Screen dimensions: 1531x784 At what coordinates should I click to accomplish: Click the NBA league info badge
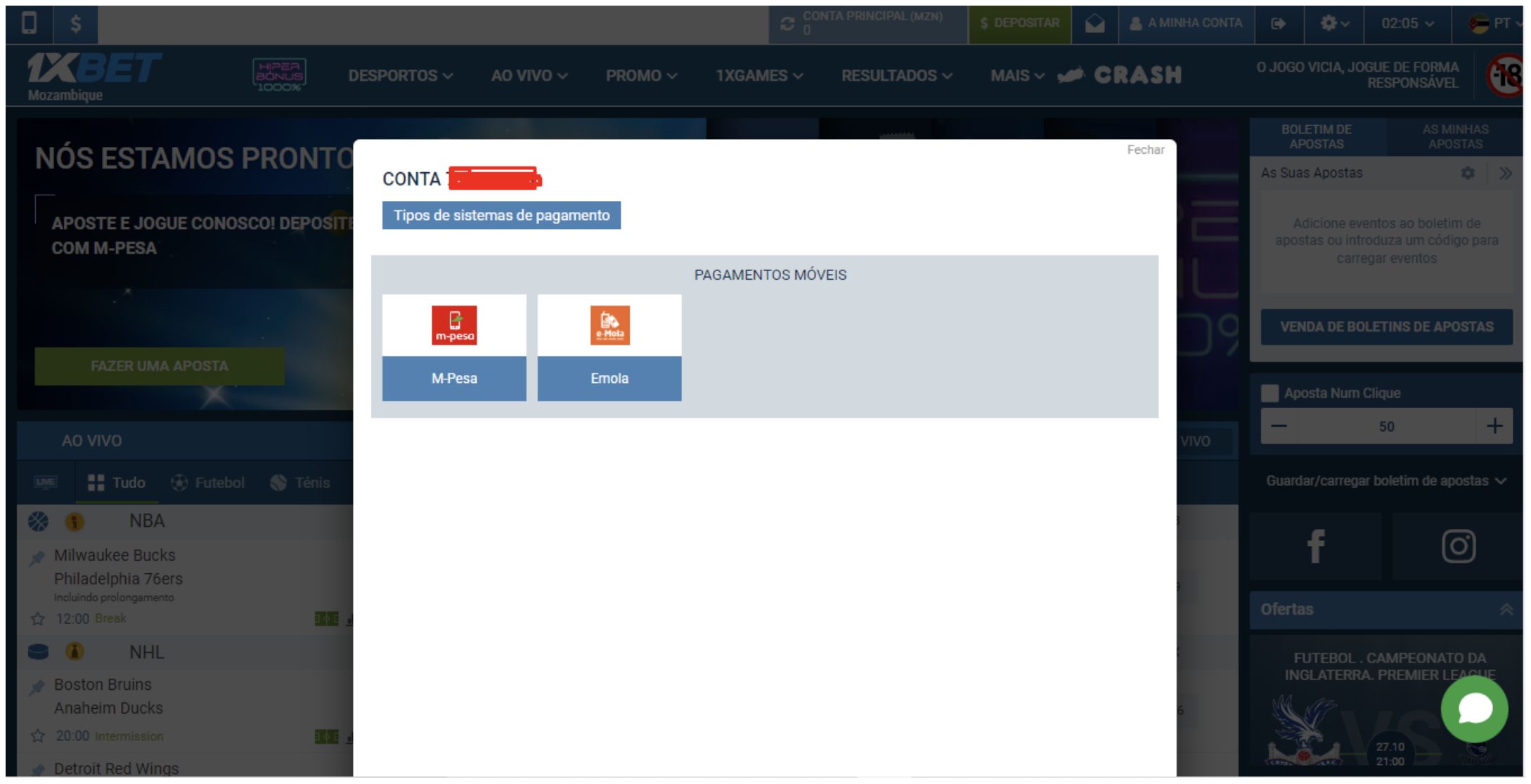pos(75,522)
